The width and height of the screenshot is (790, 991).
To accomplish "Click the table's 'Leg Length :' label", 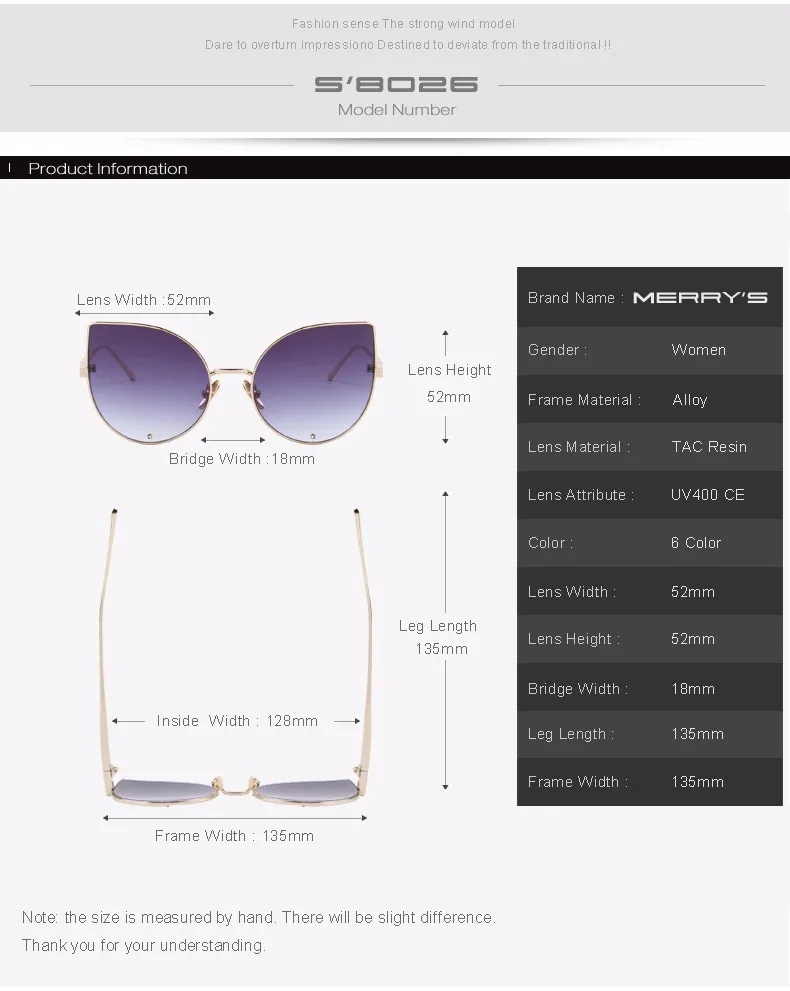I will point(571,734).
